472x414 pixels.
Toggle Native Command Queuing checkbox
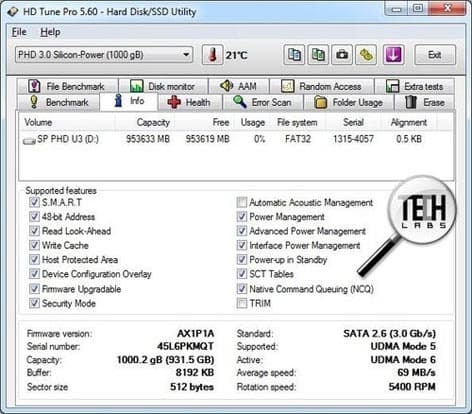242,289
